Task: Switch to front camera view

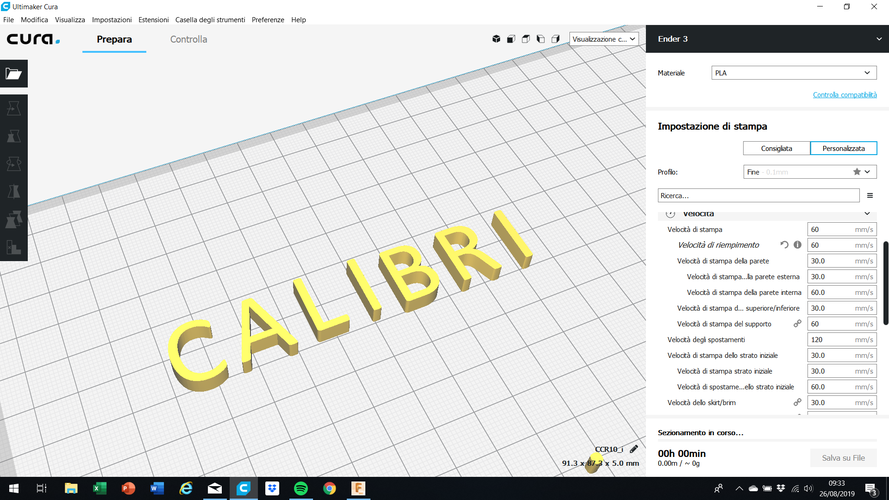Action: coord(511,39)
